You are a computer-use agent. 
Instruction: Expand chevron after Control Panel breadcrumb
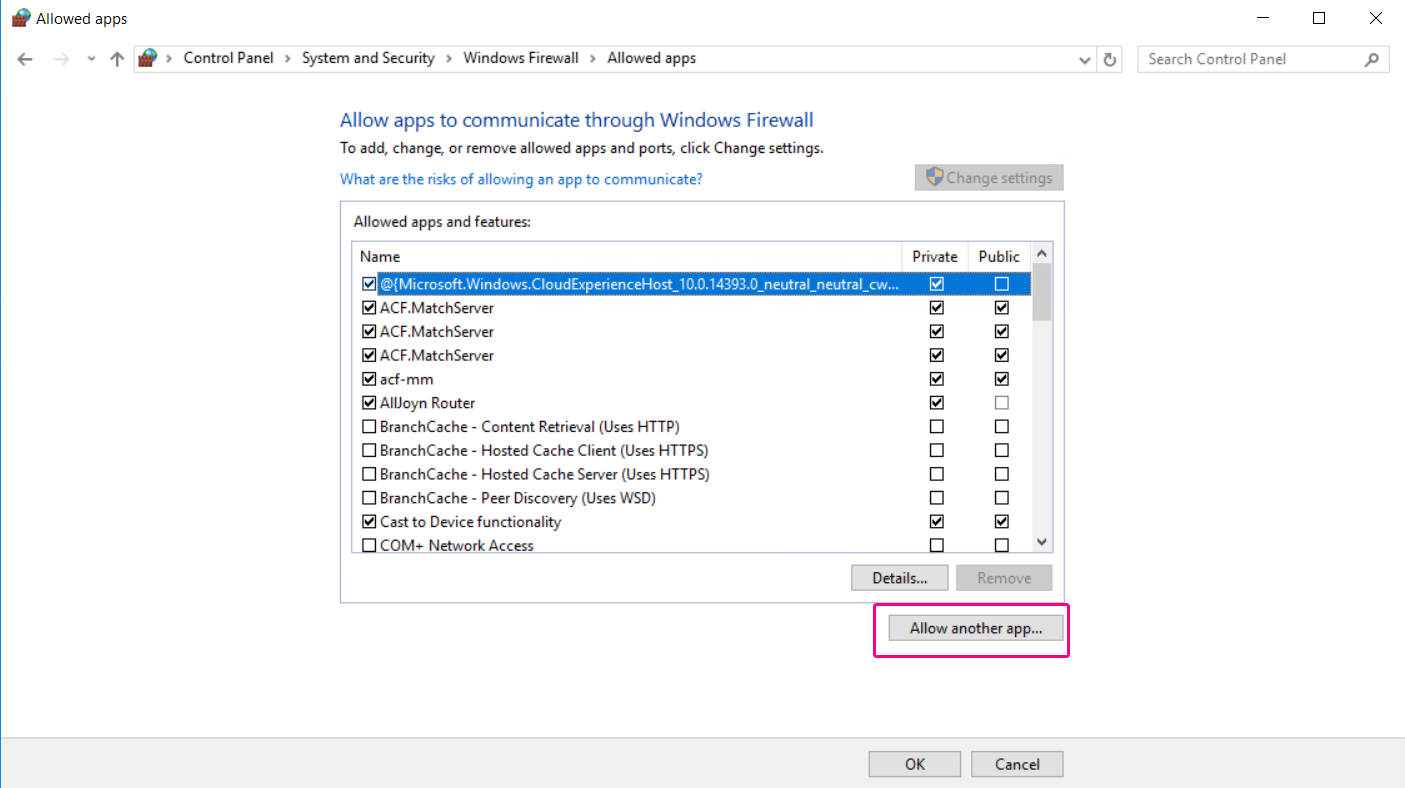[x=288, y=58]
